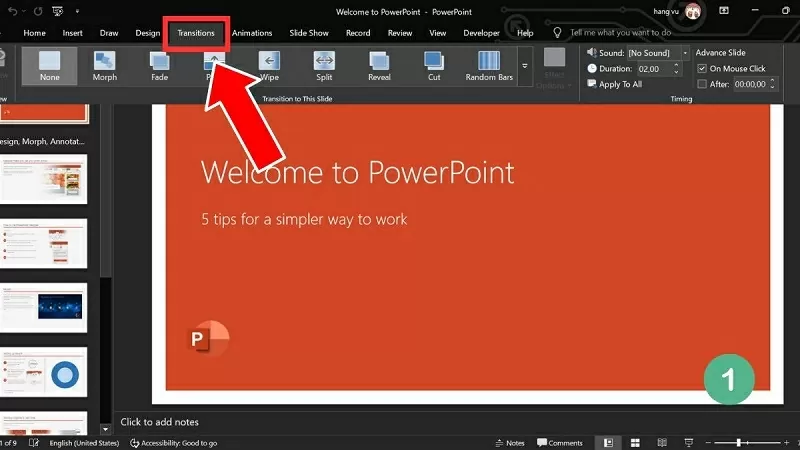Select the Morph transition effect

point(104,66)
